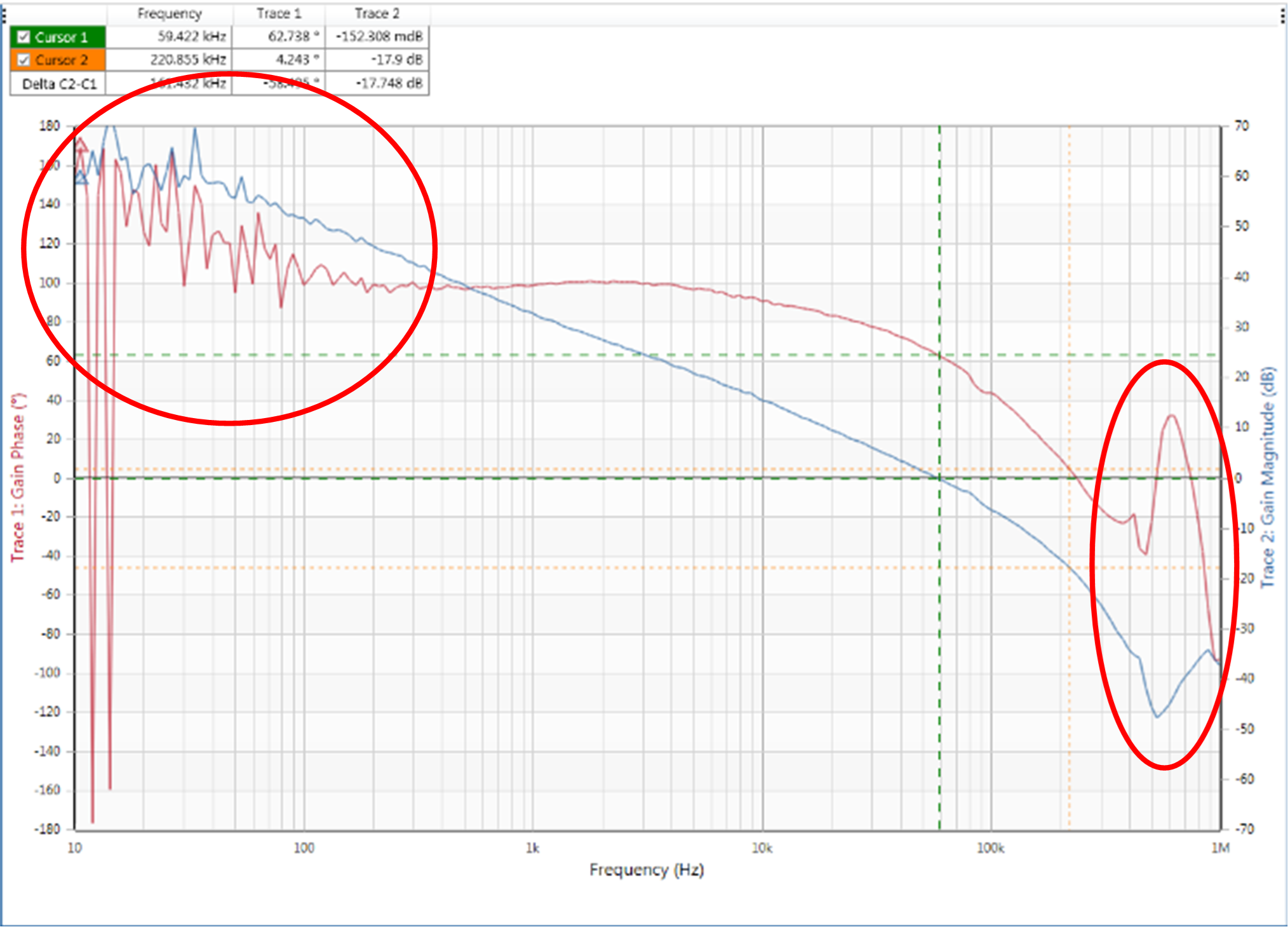Click the top-right panel grip dots
The width and height of the screenshot is (1288, 927).
click(x=1282, y=15)
